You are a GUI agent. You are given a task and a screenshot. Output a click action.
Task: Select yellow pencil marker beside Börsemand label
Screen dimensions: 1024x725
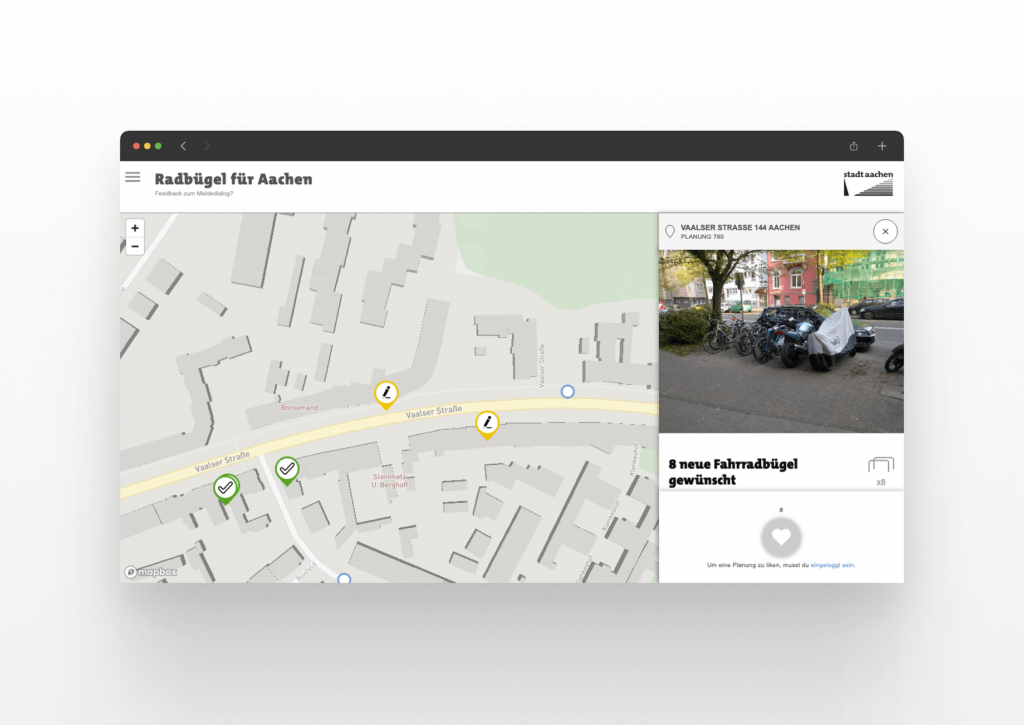tap(386, 393)
